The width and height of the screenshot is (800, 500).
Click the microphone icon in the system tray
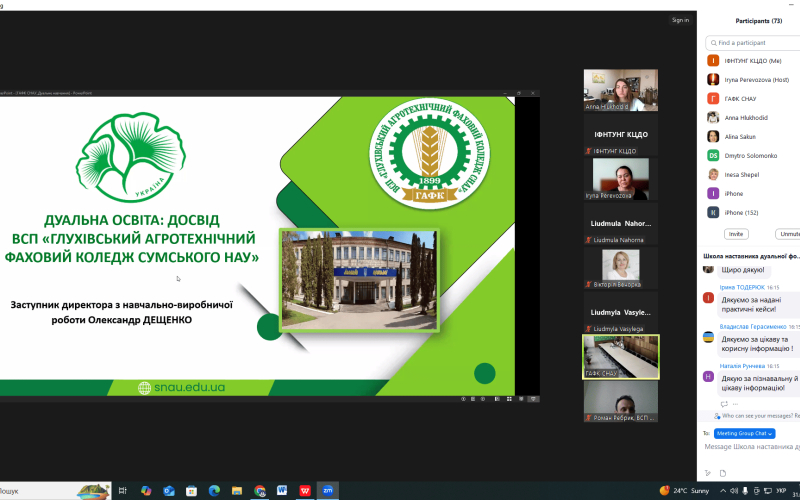coord(745,491)
